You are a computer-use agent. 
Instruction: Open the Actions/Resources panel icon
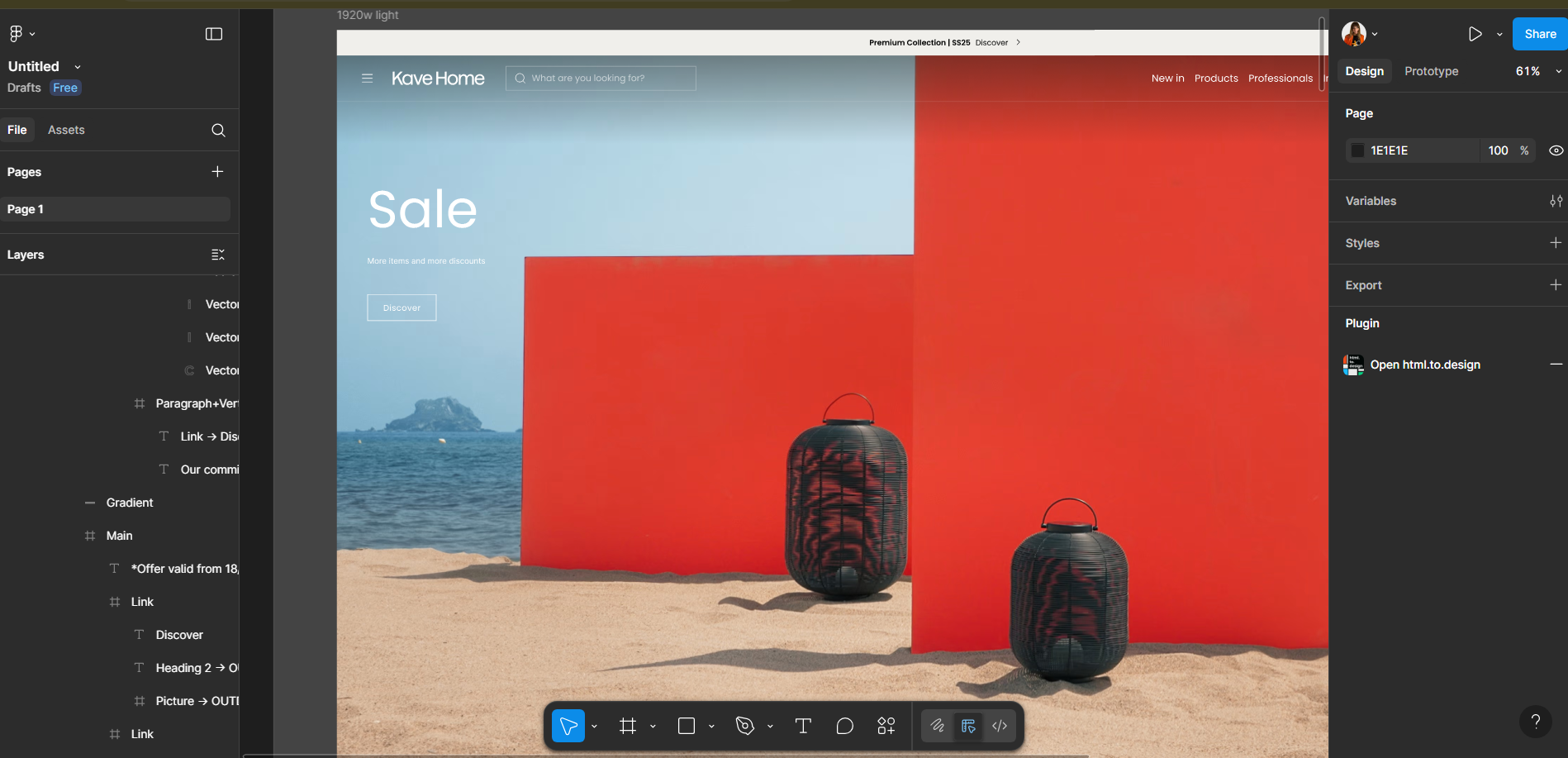pos(886,726)
